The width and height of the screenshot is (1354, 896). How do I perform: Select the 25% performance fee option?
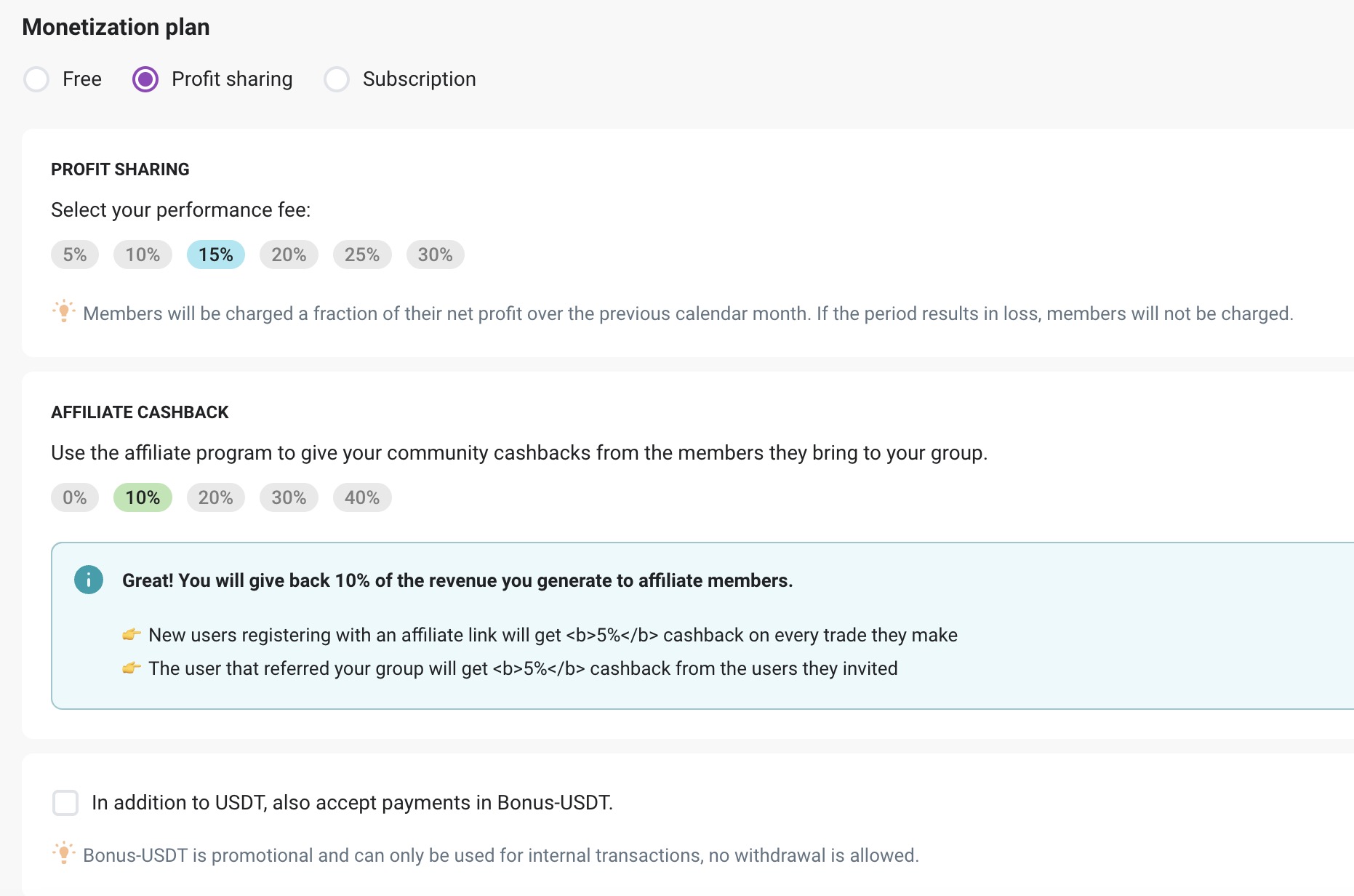tap(362, 255)
